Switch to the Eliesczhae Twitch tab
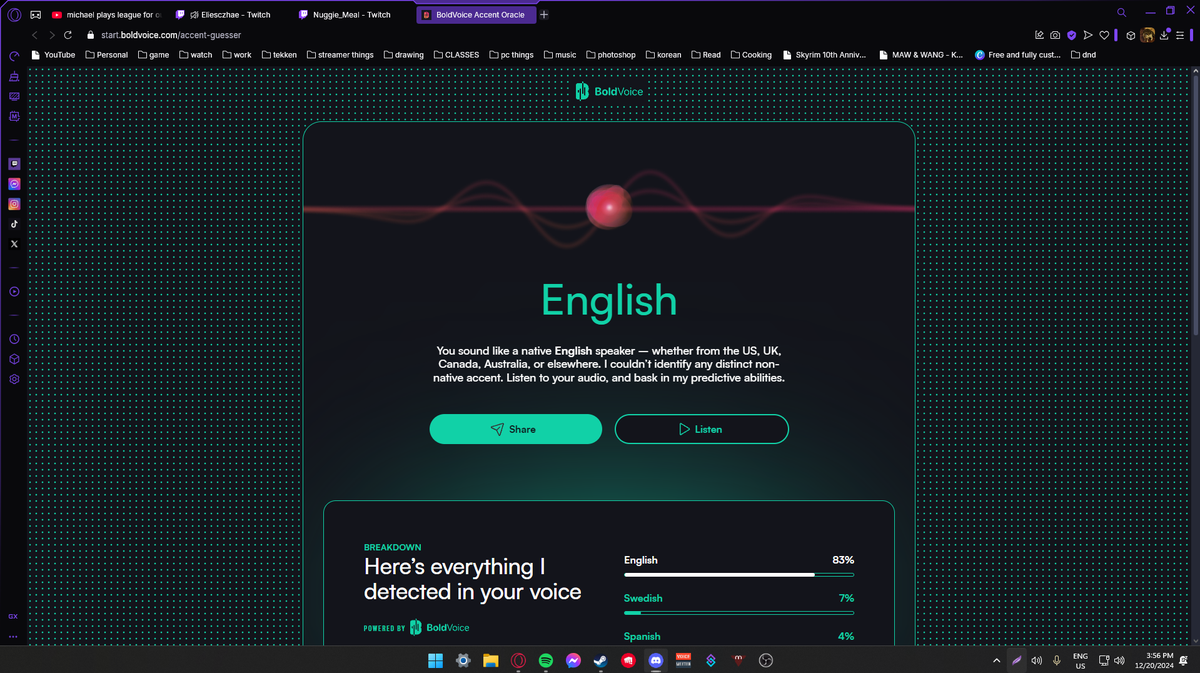The width and height of the screenshot is (1200, 673). 229,15
